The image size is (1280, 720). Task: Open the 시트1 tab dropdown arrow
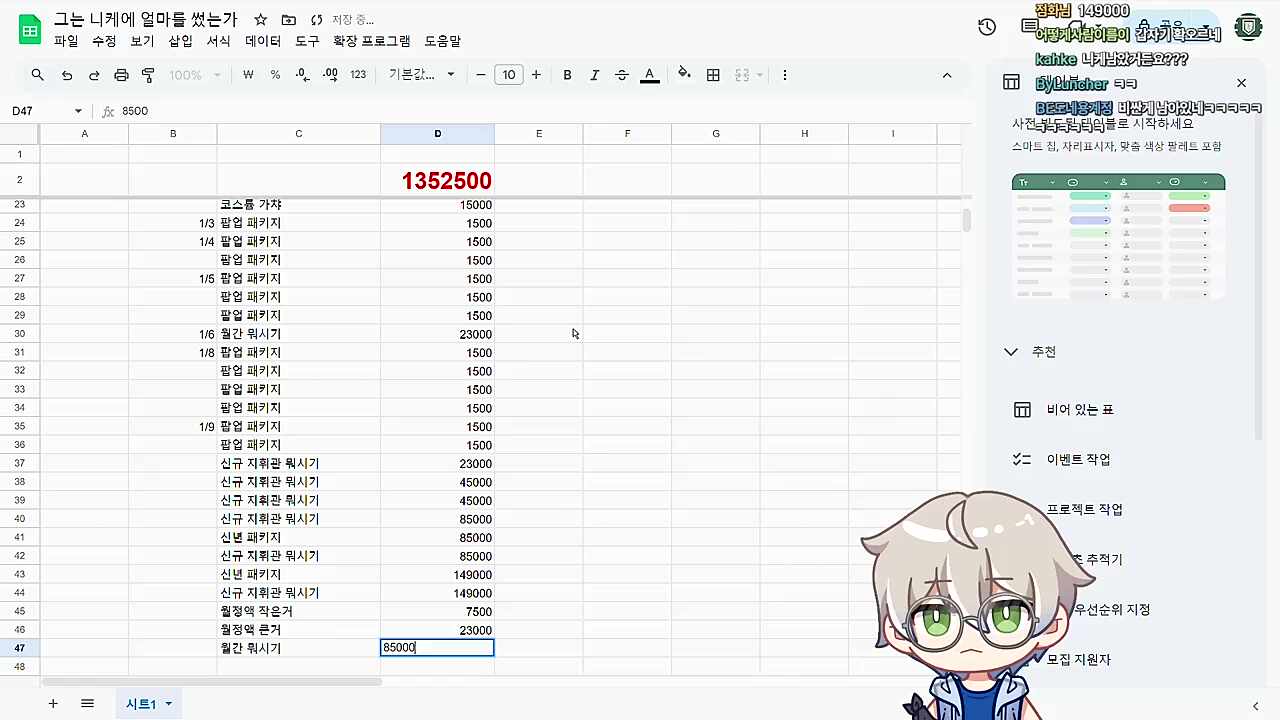168,704
